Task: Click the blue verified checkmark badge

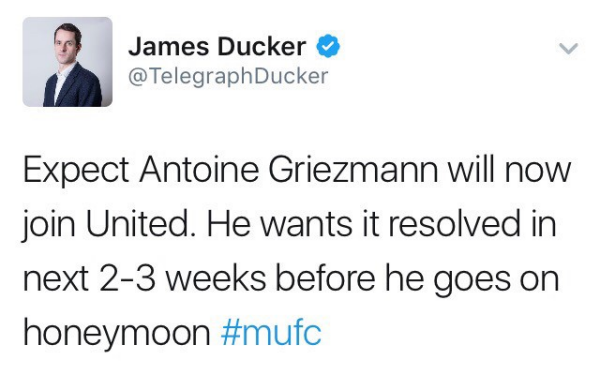Action: pyautogui.click(x=328, y=46)
